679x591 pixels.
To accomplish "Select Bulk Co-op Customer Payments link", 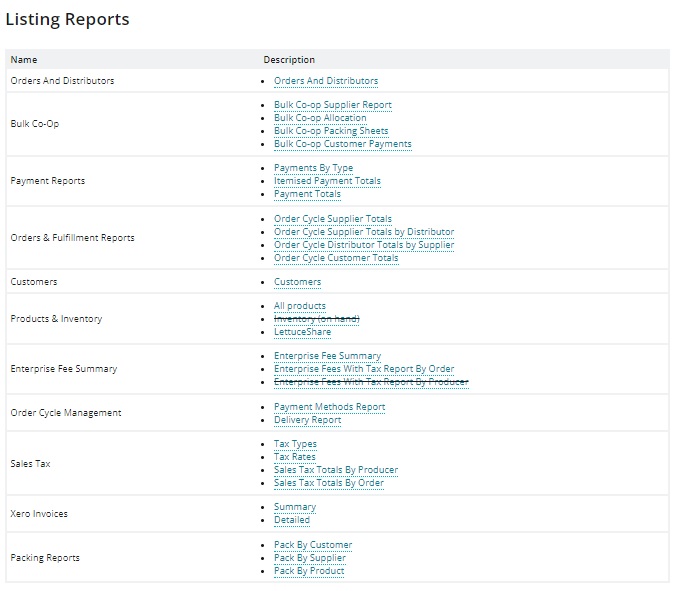I will (342, 144).
